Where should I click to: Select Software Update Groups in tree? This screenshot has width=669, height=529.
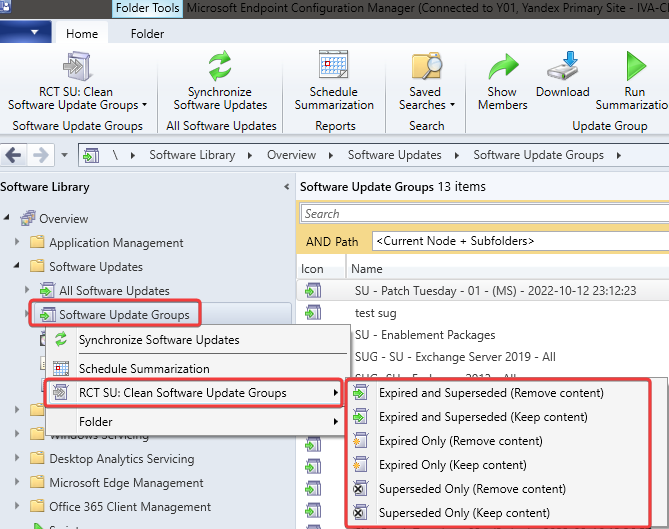point(115,314)
